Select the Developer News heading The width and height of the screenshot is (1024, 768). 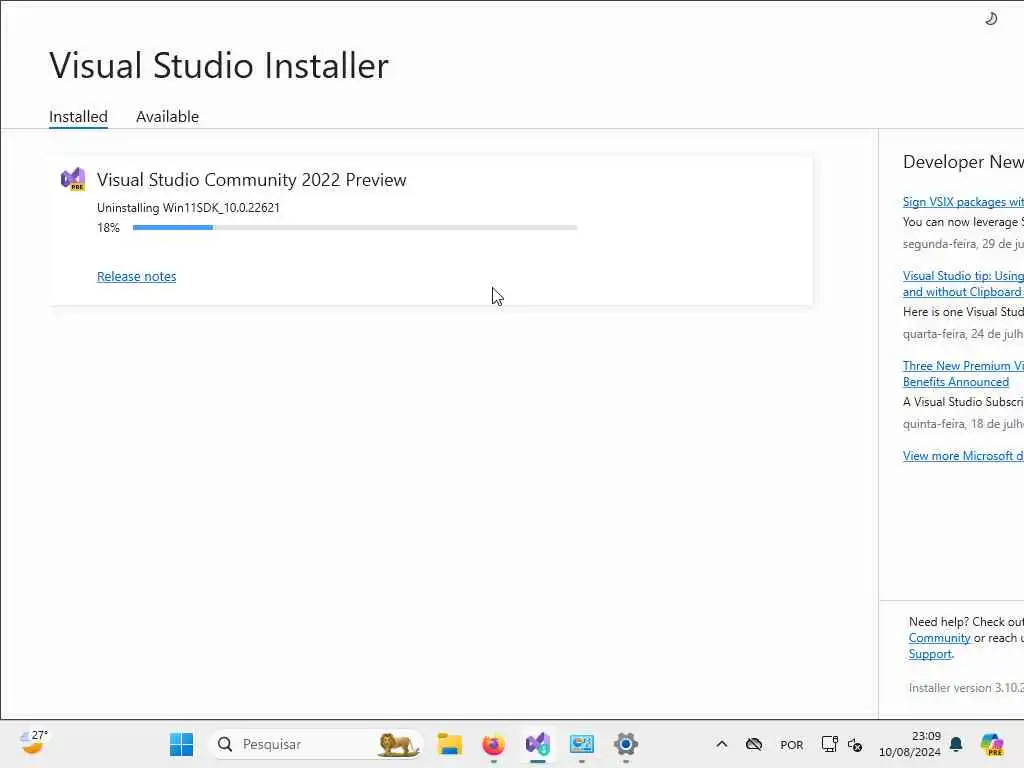963,162
